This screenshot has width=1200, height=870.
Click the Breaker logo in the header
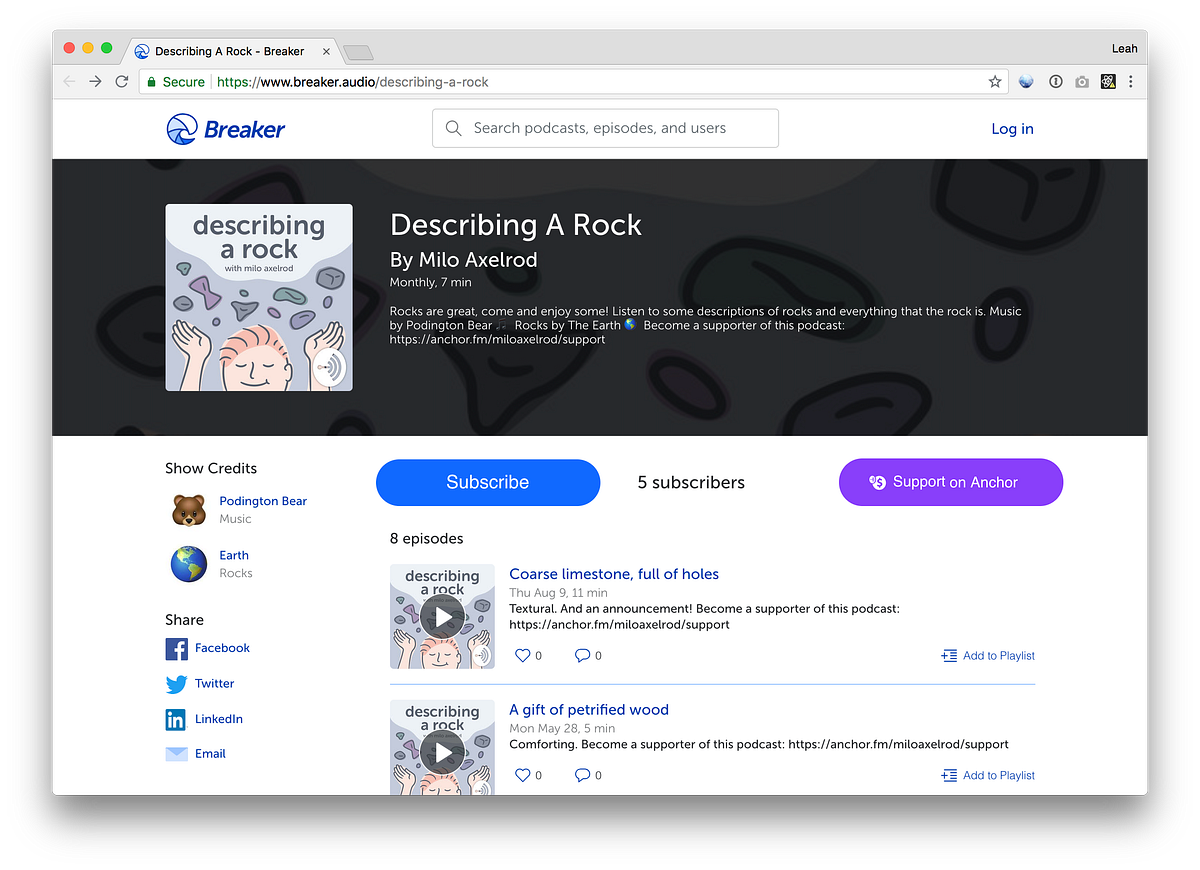(225, 128)
